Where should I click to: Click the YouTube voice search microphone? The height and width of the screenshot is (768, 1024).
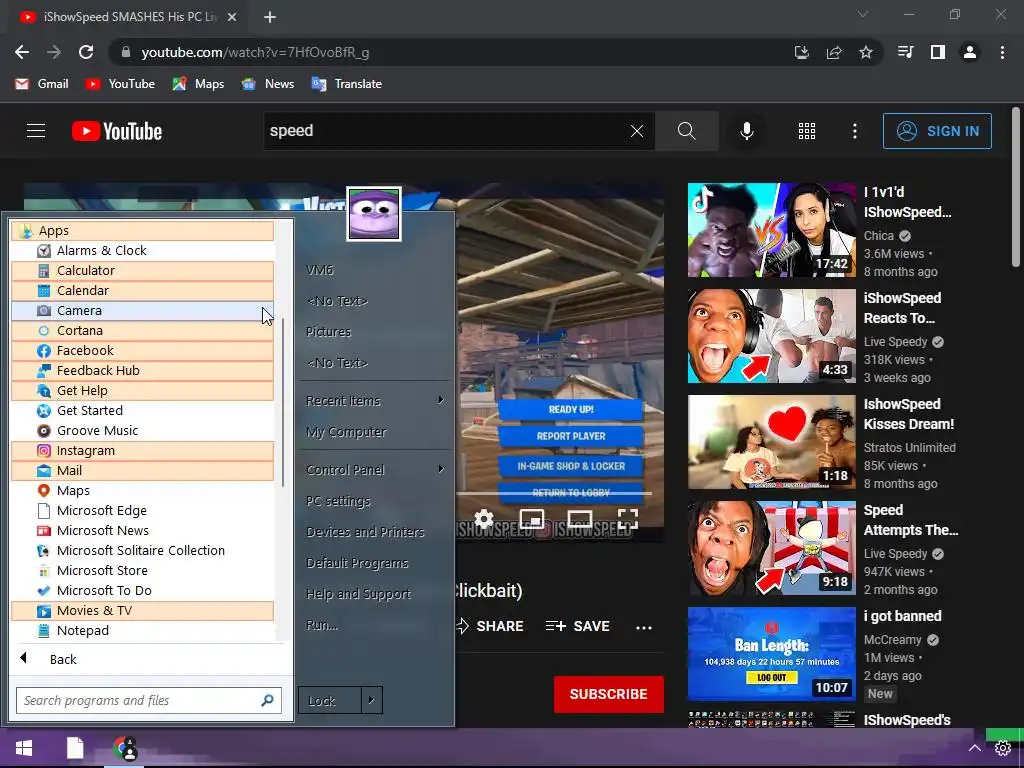click(746, 131)
